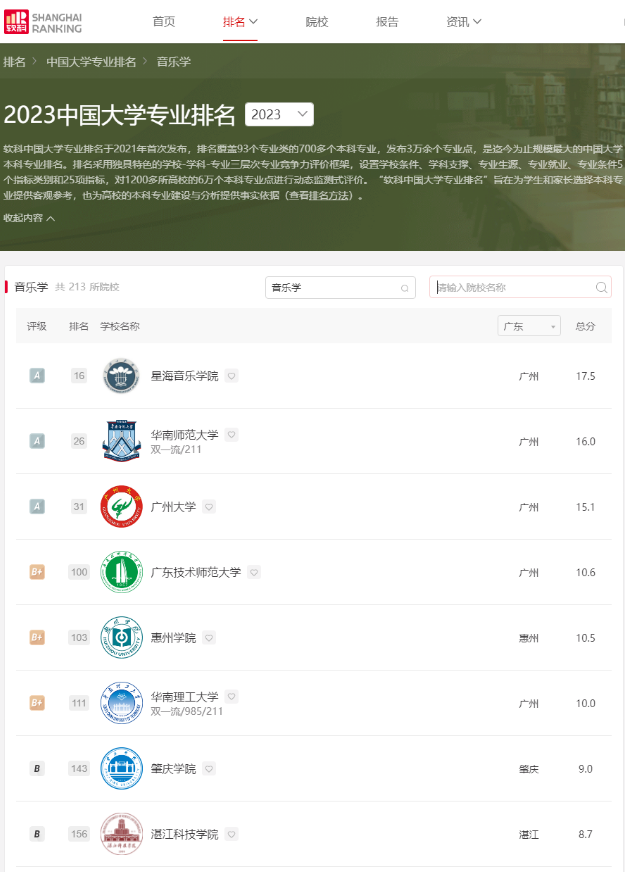Open the 院校 nav item

[317, 22]
